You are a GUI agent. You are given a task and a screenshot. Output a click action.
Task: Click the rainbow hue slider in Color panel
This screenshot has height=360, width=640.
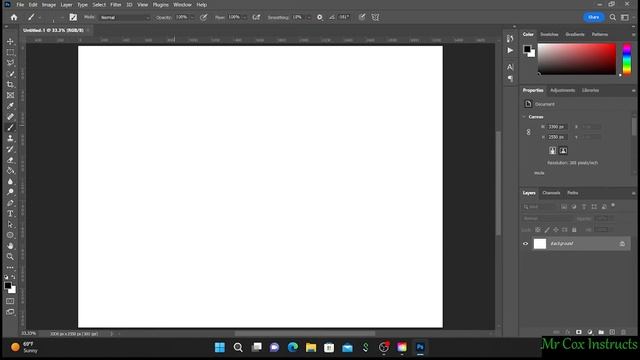pos(627,59)
